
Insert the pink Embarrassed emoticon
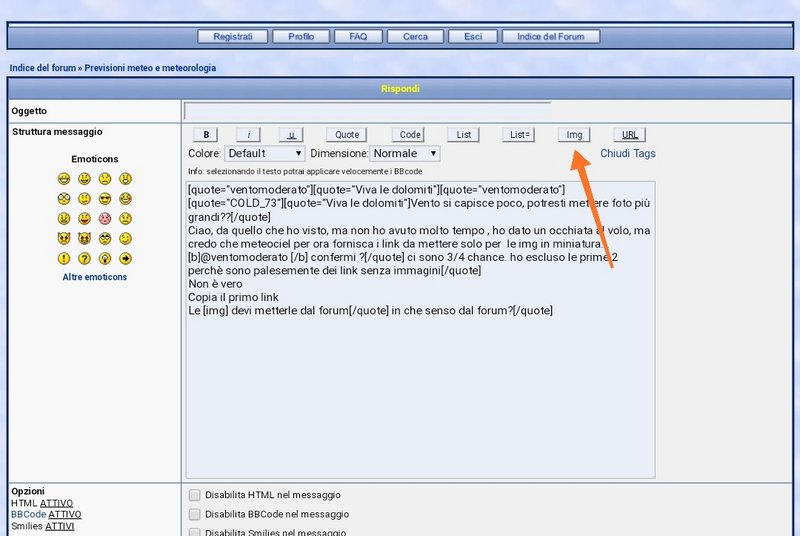pyautogui.click(x=105, y=218)
